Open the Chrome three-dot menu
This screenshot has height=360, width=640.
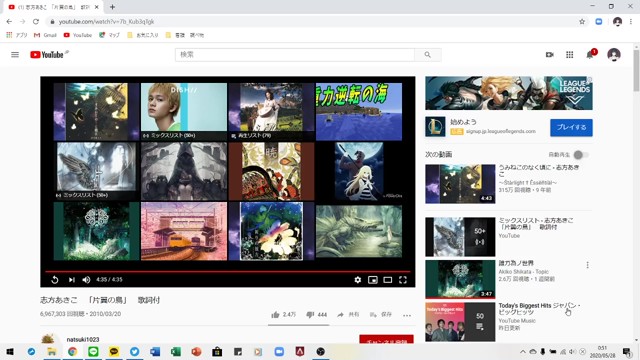631,22
